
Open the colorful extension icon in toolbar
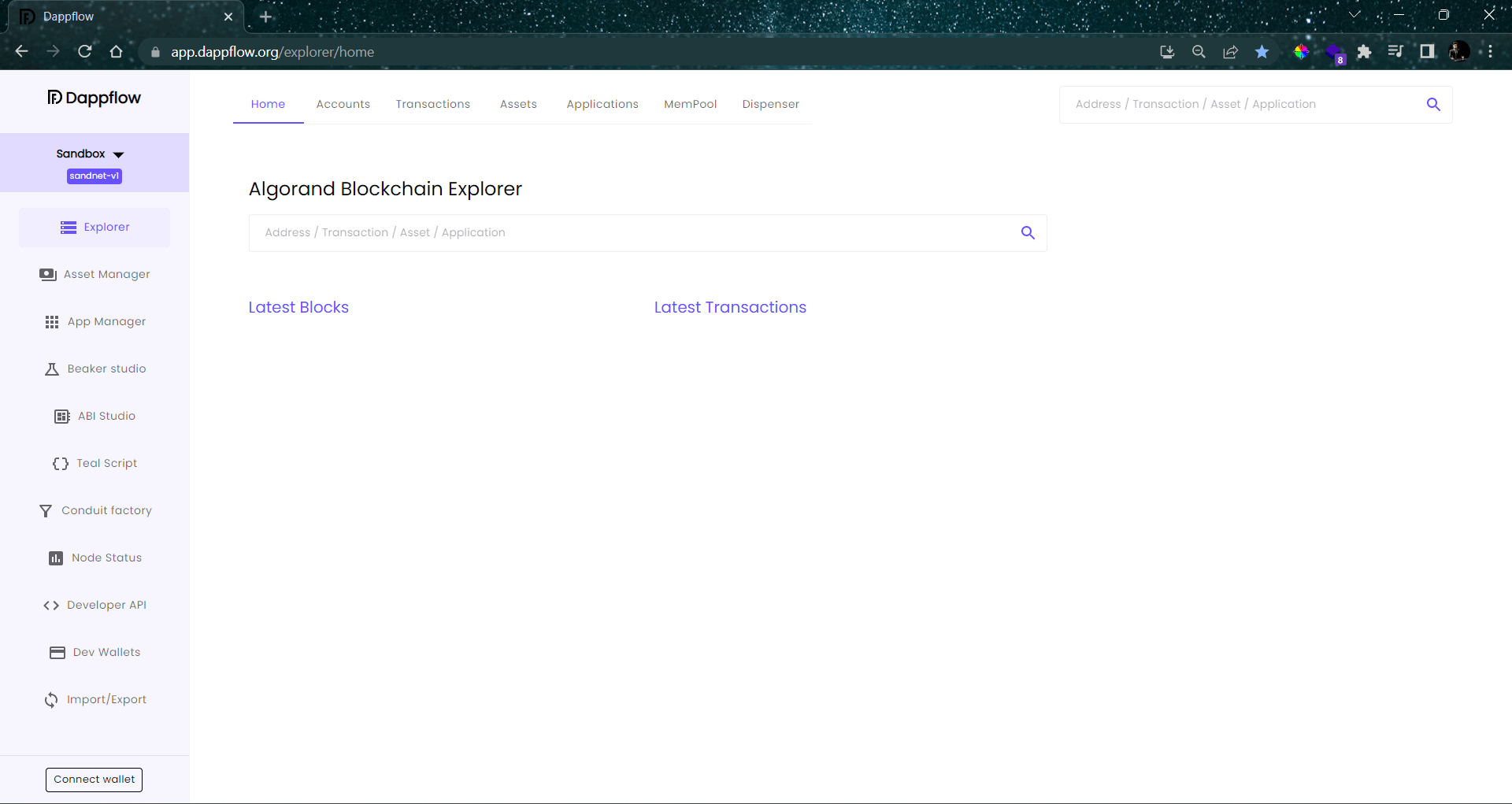click(1301, 52)
